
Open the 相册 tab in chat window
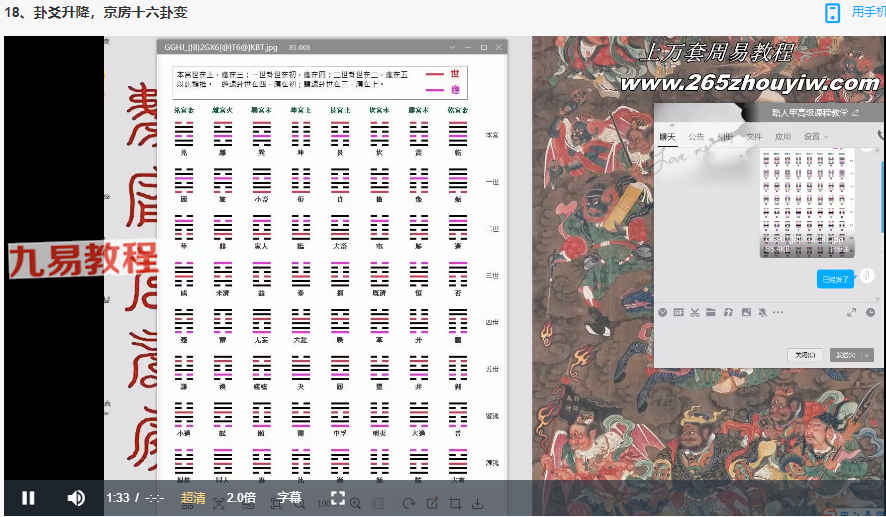tap(725, 137)
